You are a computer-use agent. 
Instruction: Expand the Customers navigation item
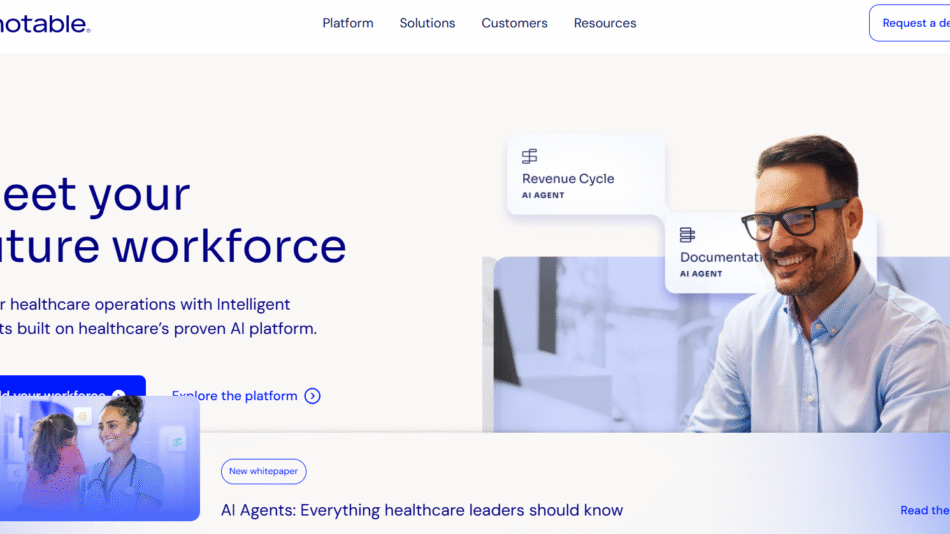tap(514, 23)
